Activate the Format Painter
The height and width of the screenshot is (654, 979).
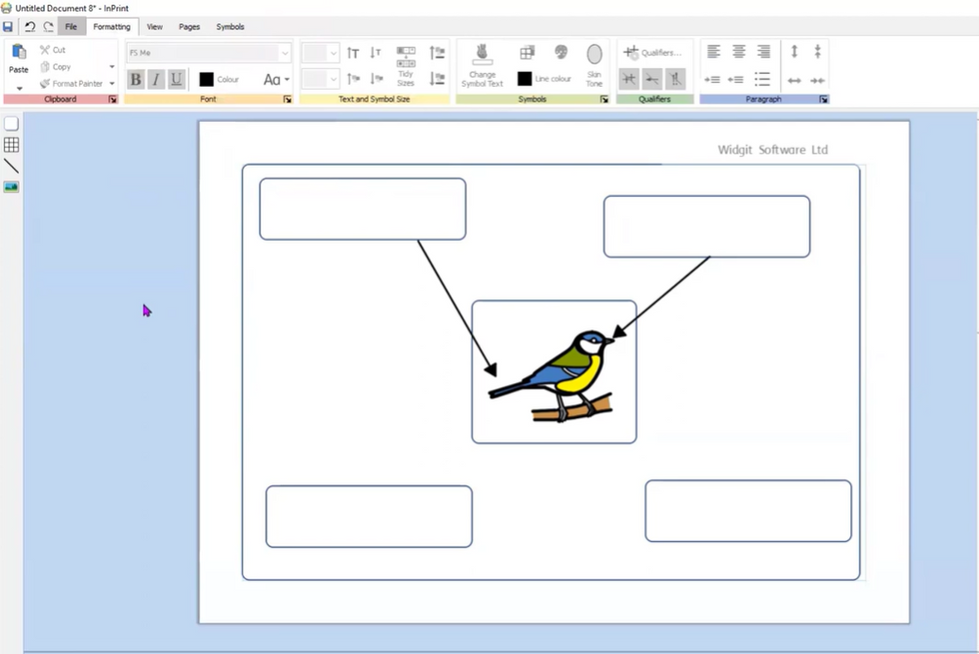(71, 83)
